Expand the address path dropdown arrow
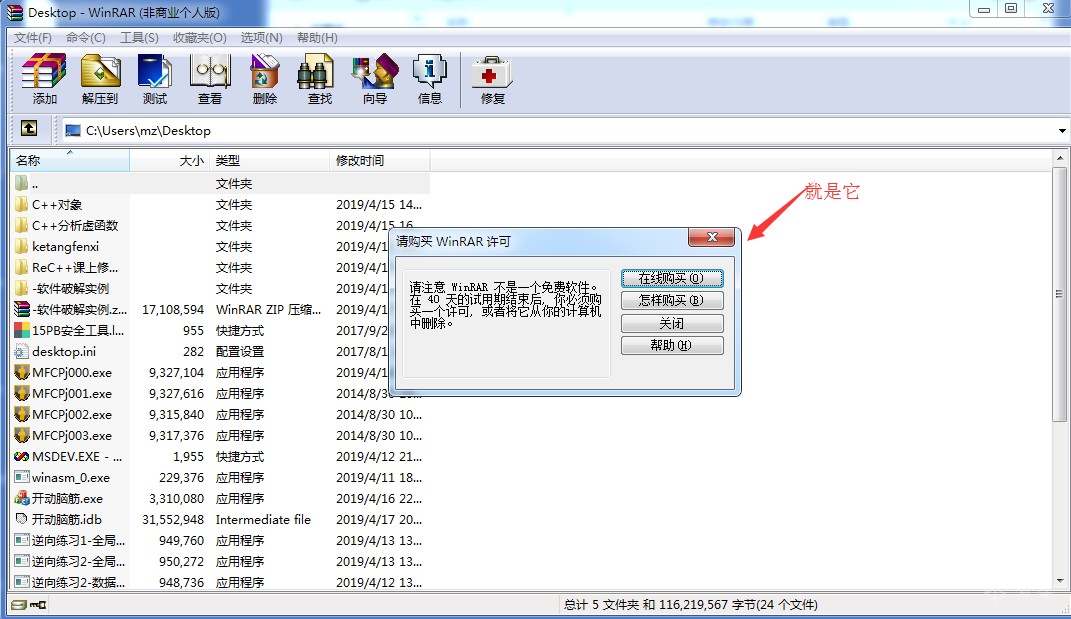This screenshot has width=1071, height=619. (x=1062, y=130)
